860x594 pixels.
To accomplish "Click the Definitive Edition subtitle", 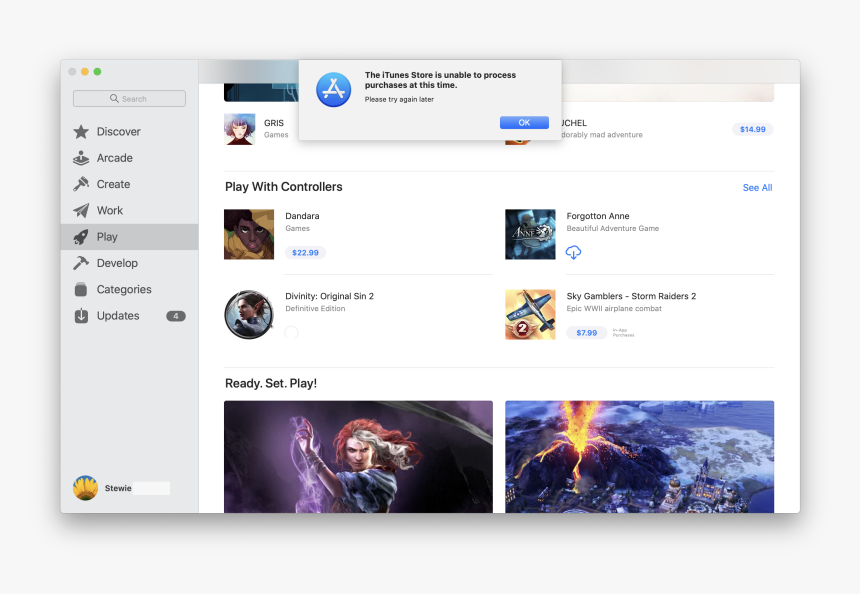I will pyautogui.click(x=315, y=308).
